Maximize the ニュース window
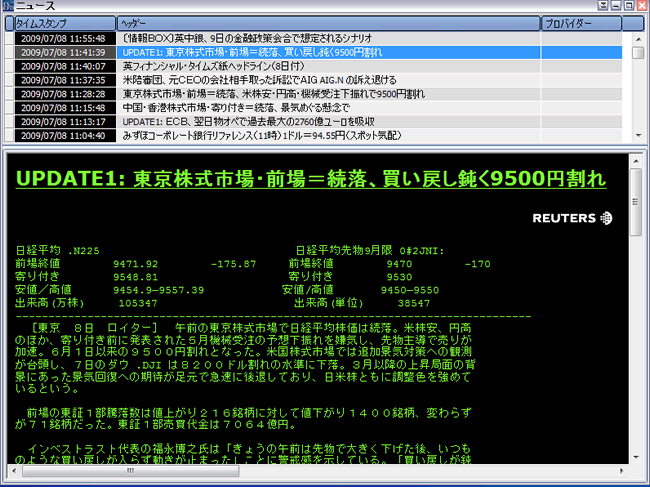This screenshot has height=487, width=650. tap(629, 5)
